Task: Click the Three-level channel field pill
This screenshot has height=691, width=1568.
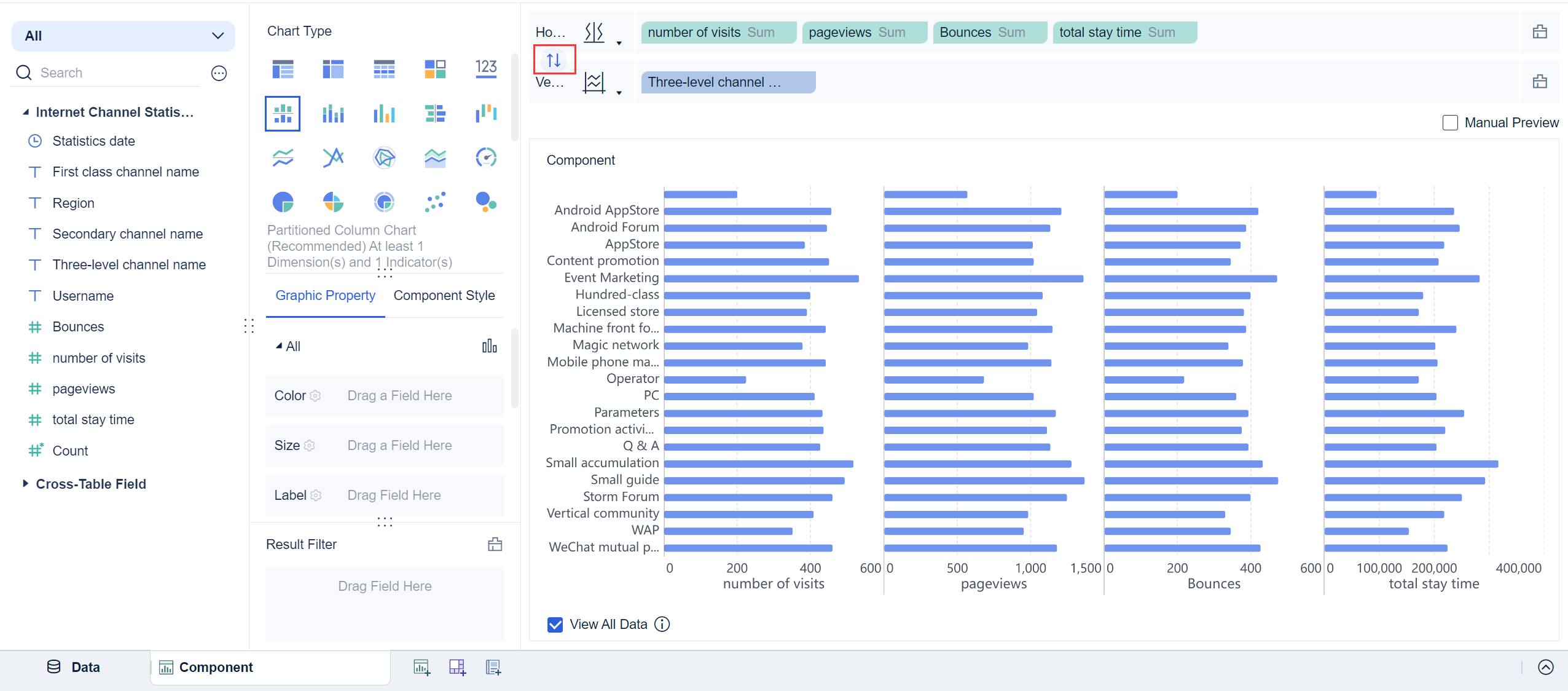Action: (727, 82)
